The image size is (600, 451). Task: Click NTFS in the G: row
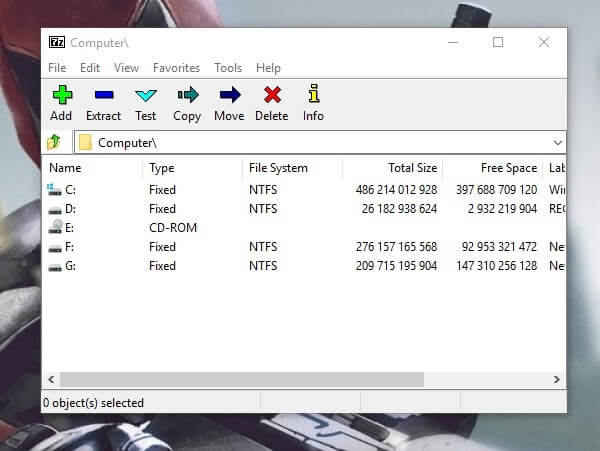pos(263,266)
